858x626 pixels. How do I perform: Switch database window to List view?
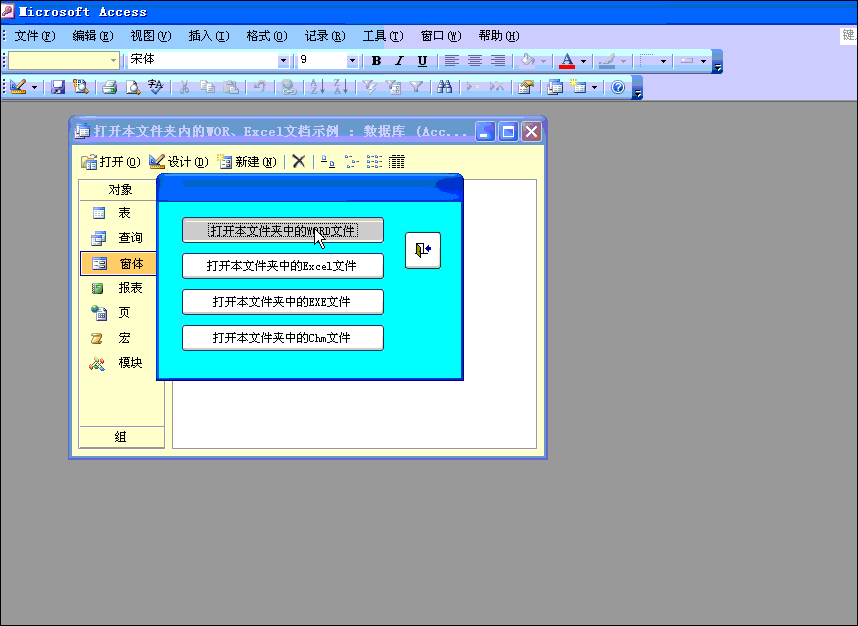pyautogui.click(x=374, y=161)
